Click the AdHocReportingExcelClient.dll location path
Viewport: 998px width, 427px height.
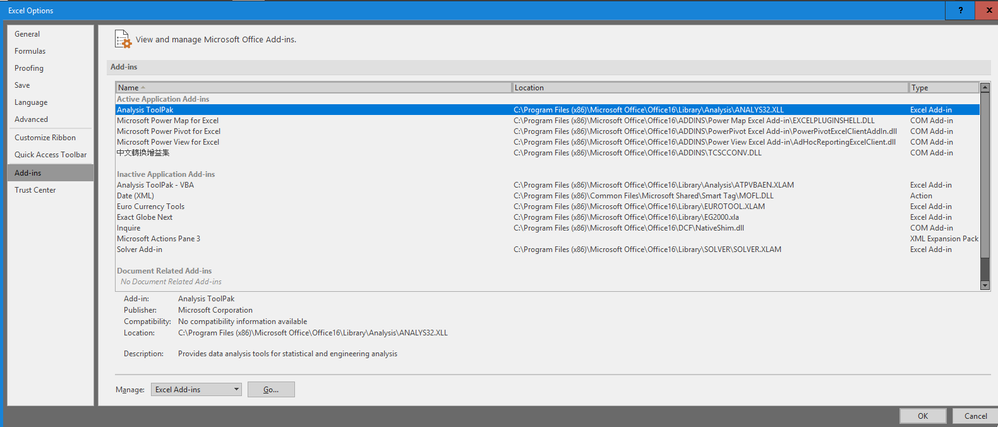tap(705, 143)
